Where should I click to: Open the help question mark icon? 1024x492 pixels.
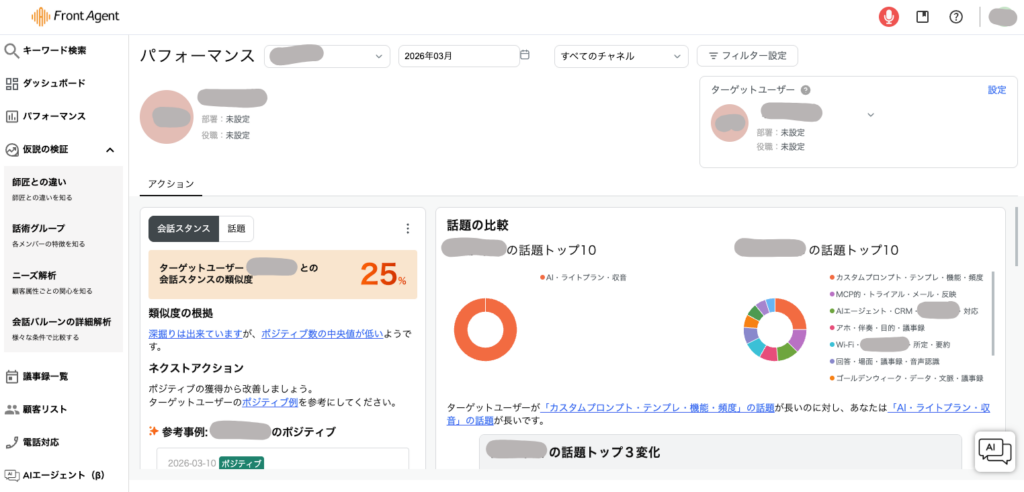pyautogui.click(x=956, y=16)
